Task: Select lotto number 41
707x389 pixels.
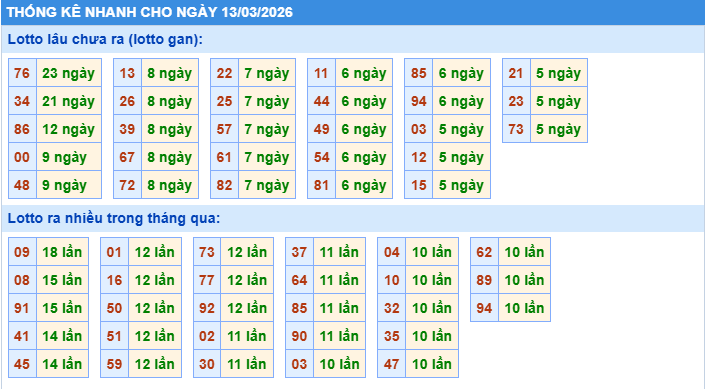Action: (22, 336)
